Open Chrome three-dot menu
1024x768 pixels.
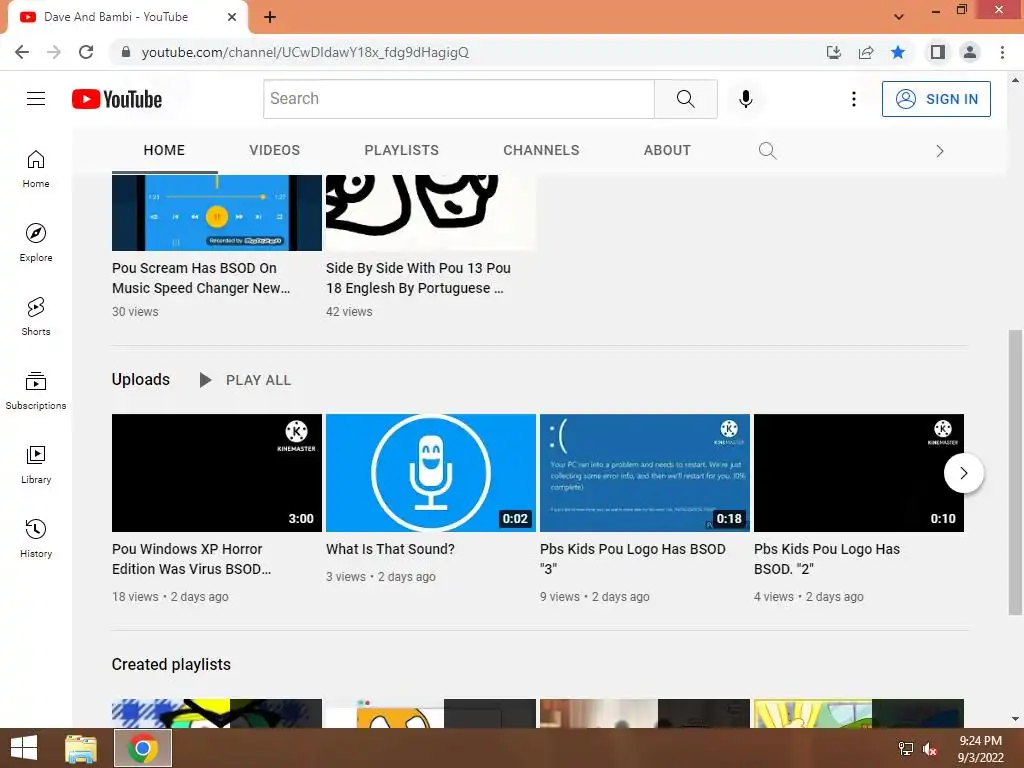coord(1002,52)
